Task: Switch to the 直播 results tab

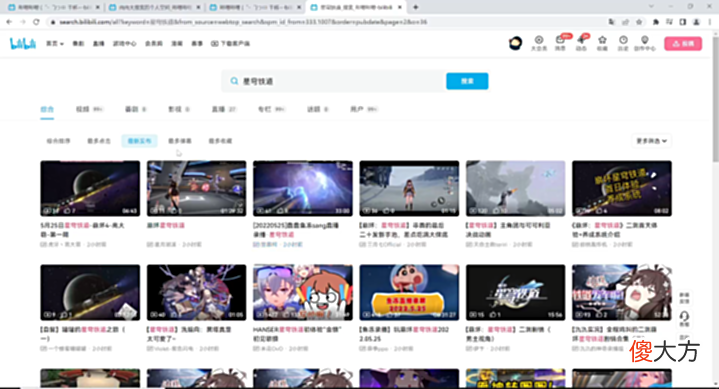Action: 223,109
